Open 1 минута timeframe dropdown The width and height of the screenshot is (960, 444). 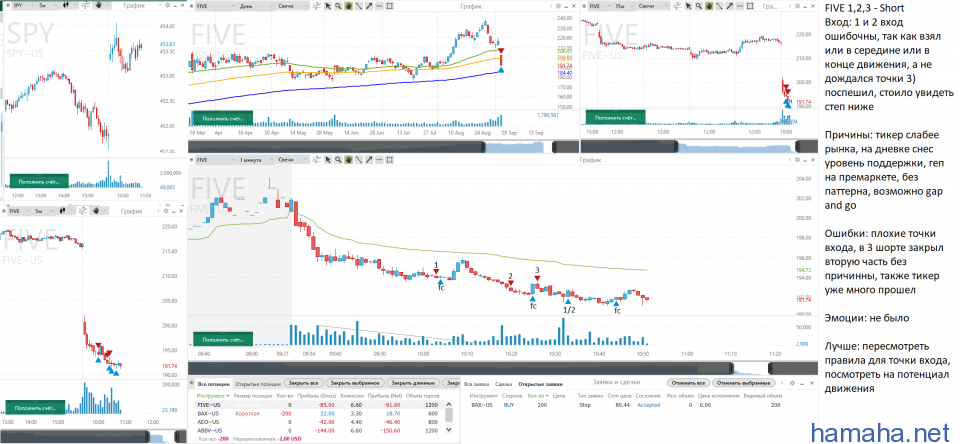coord(257,159)
